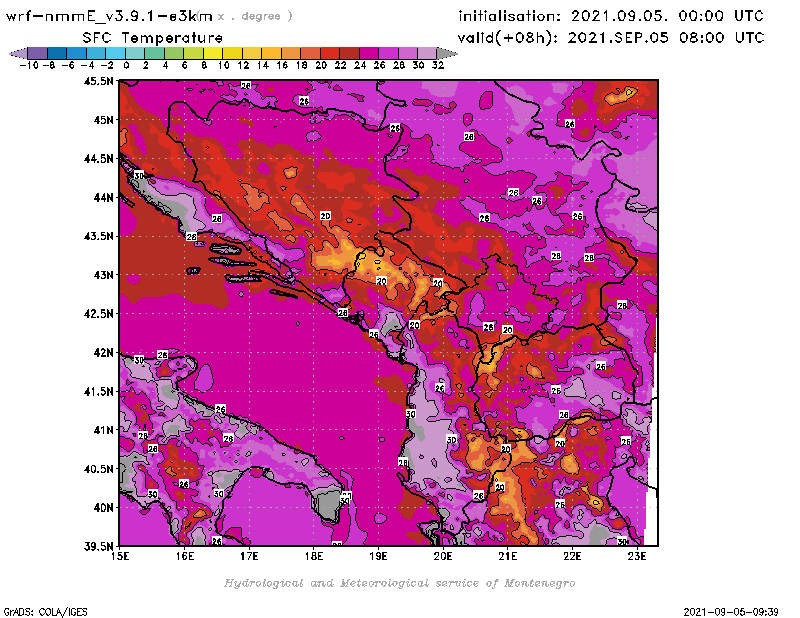Click the '42N' latitude label
The width and height of the screenshot is (800, 618).
tap(104, 353)
